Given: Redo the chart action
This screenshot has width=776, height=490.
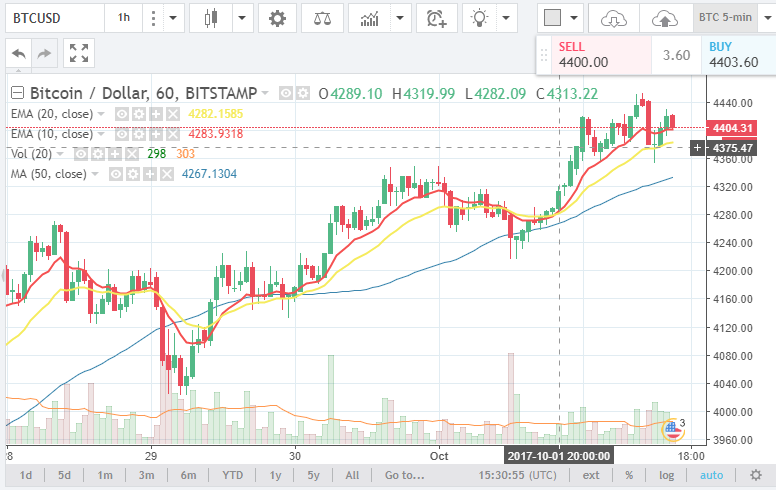Looking at the screenshot, I should (x=45, y=53).
